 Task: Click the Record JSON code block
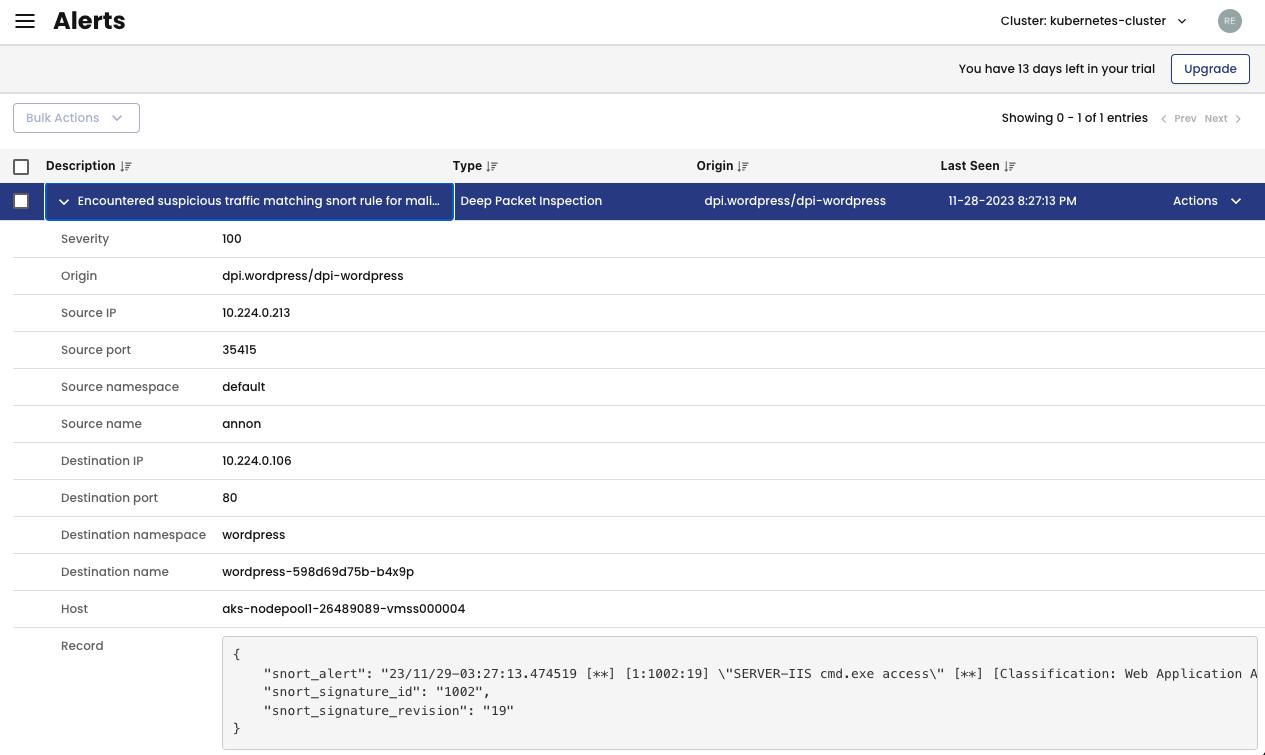[x=739, y=692]
